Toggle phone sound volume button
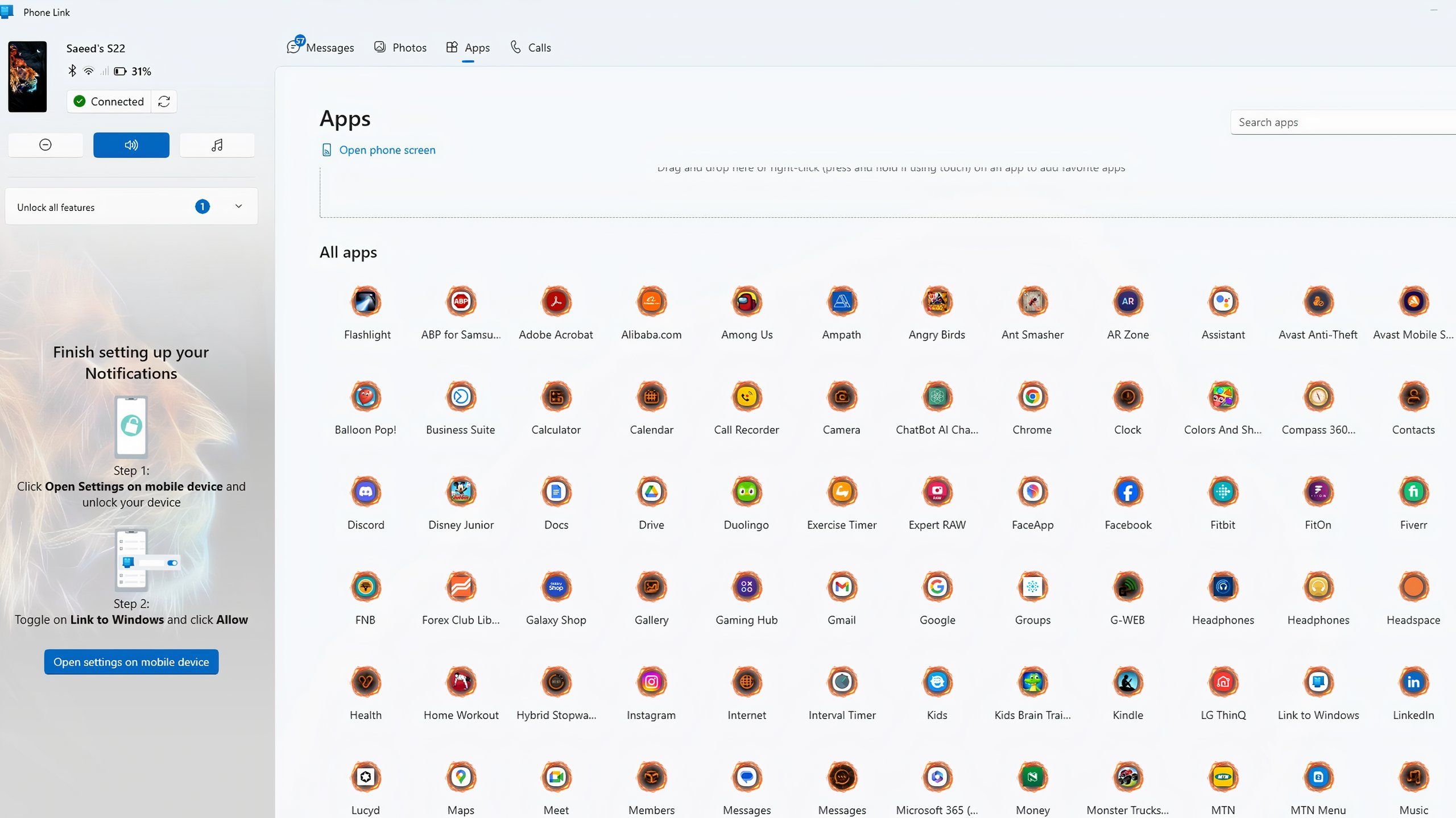Viewport: 1456px width, 818px height. click(x=131, y=145)
